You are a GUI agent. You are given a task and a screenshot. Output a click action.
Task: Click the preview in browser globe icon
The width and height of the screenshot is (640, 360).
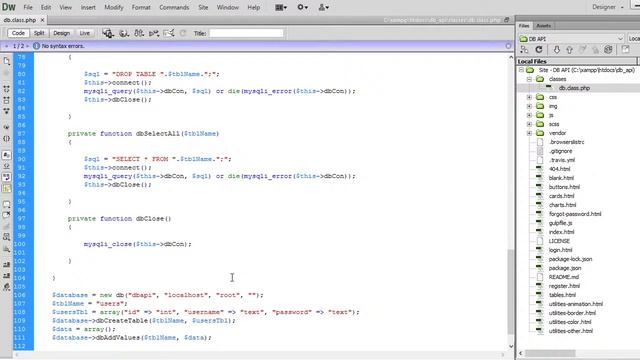pyautogui.click(x=124, y=33)
